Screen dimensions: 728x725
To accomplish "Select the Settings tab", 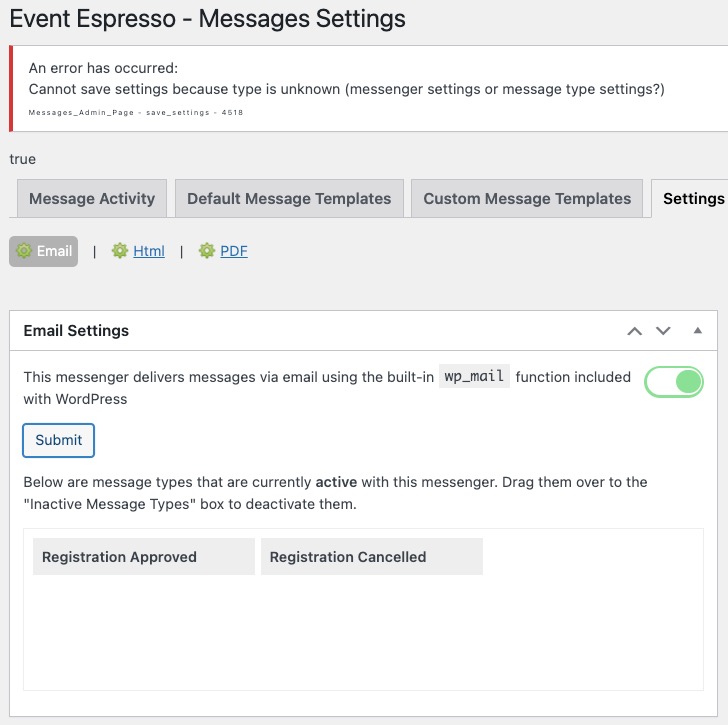I will (693, 198).
